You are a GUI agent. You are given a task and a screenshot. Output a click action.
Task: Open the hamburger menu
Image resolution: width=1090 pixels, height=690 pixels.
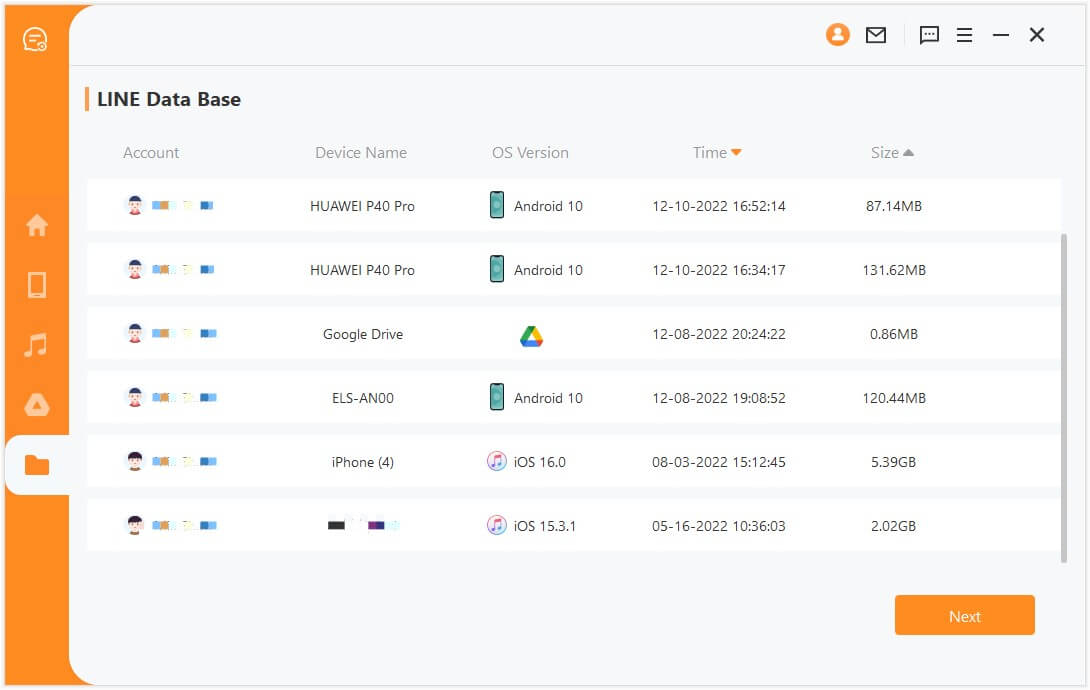click(964, 35)
